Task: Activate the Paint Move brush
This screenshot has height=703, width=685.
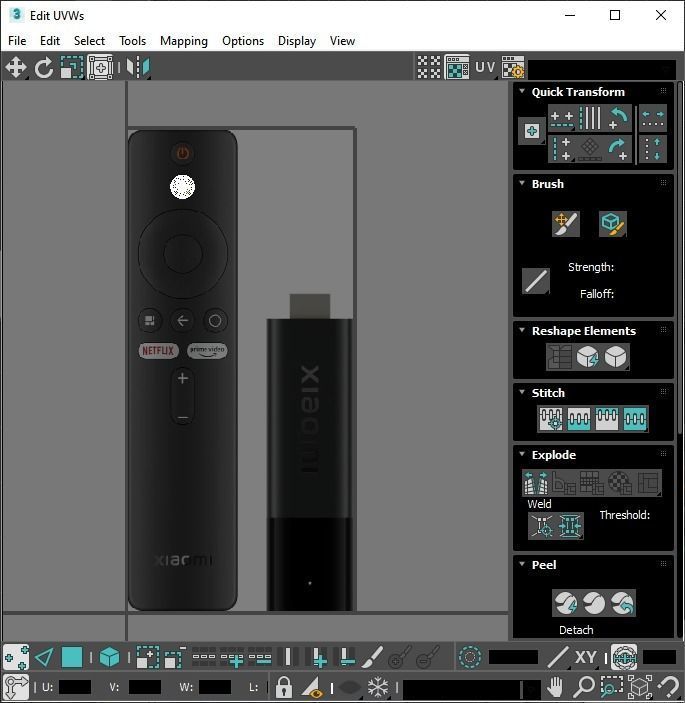Action: pos(566,224)
